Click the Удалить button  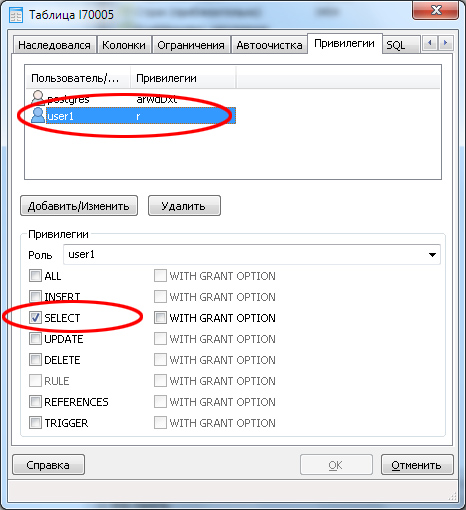(x=184, y=206)
